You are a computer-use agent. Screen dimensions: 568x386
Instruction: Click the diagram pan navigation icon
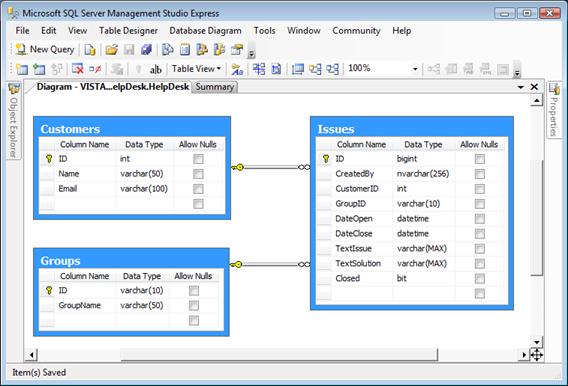tap(536, 355)
